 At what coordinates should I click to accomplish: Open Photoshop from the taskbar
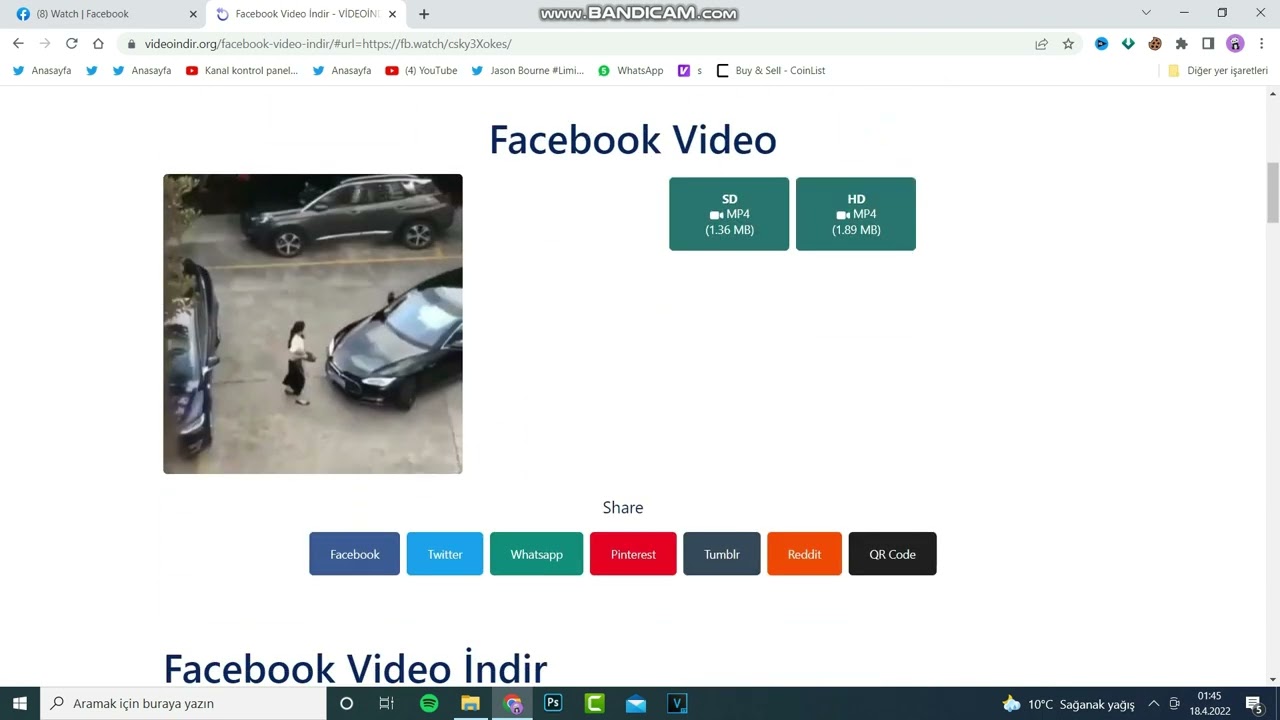pos(553,703)
